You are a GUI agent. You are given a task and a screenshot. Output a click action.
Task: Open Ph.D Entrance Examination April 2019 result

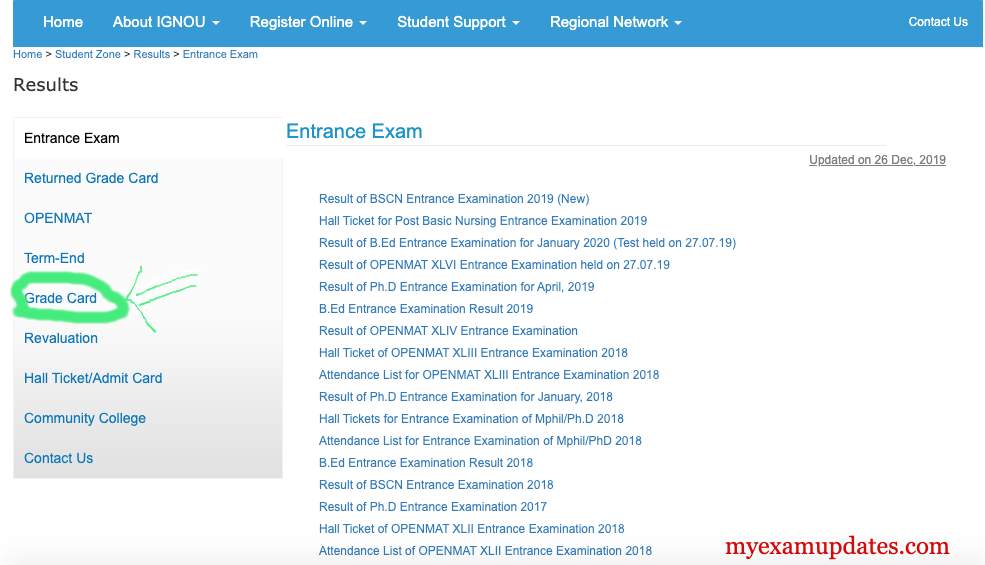tap(456, 287)
